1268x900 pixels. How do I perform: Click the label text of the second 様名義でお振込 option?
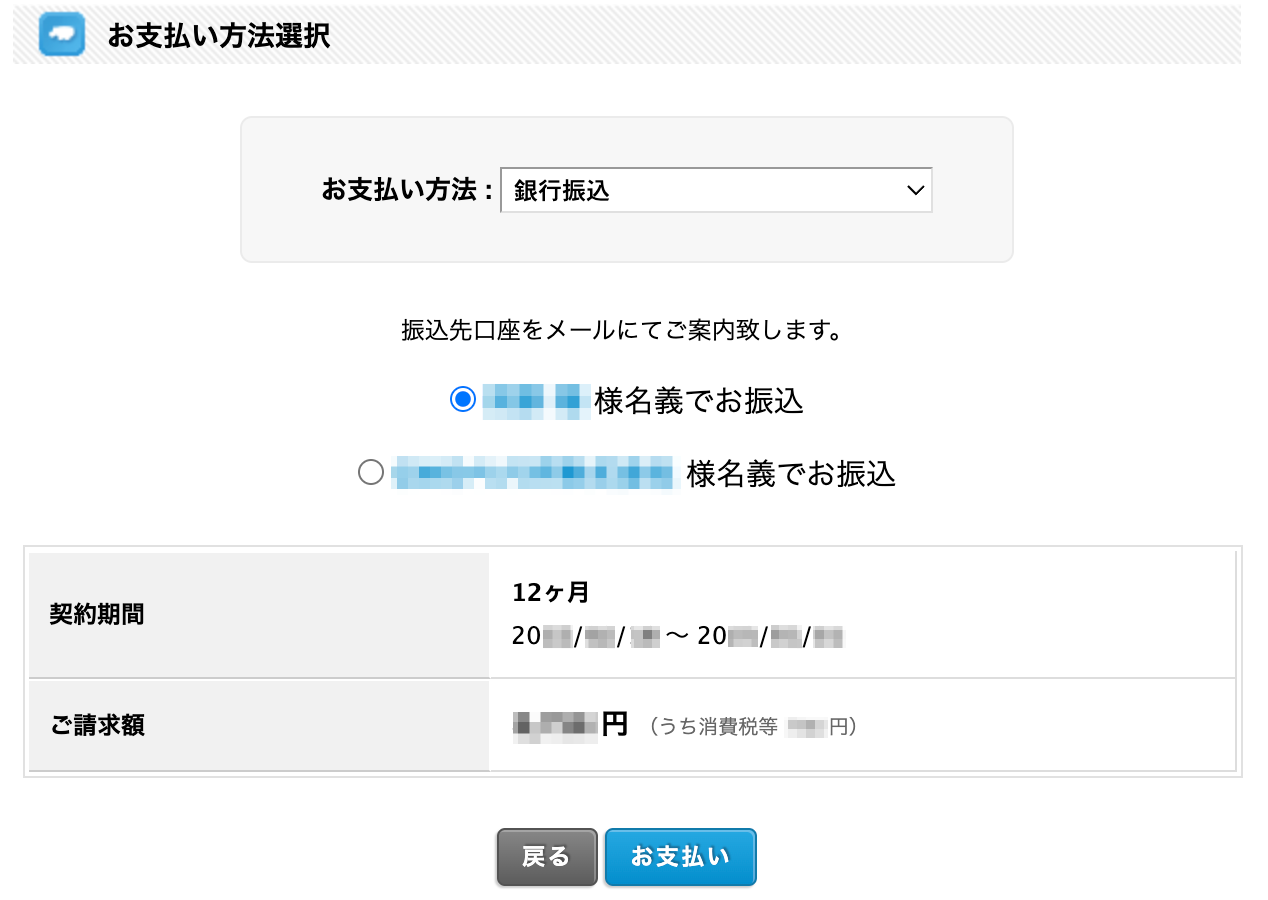(791, 473)
